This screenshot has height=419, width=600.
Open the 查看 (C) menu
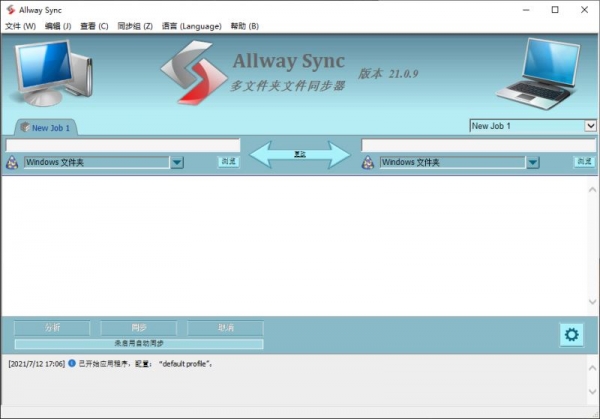[94, 26]
